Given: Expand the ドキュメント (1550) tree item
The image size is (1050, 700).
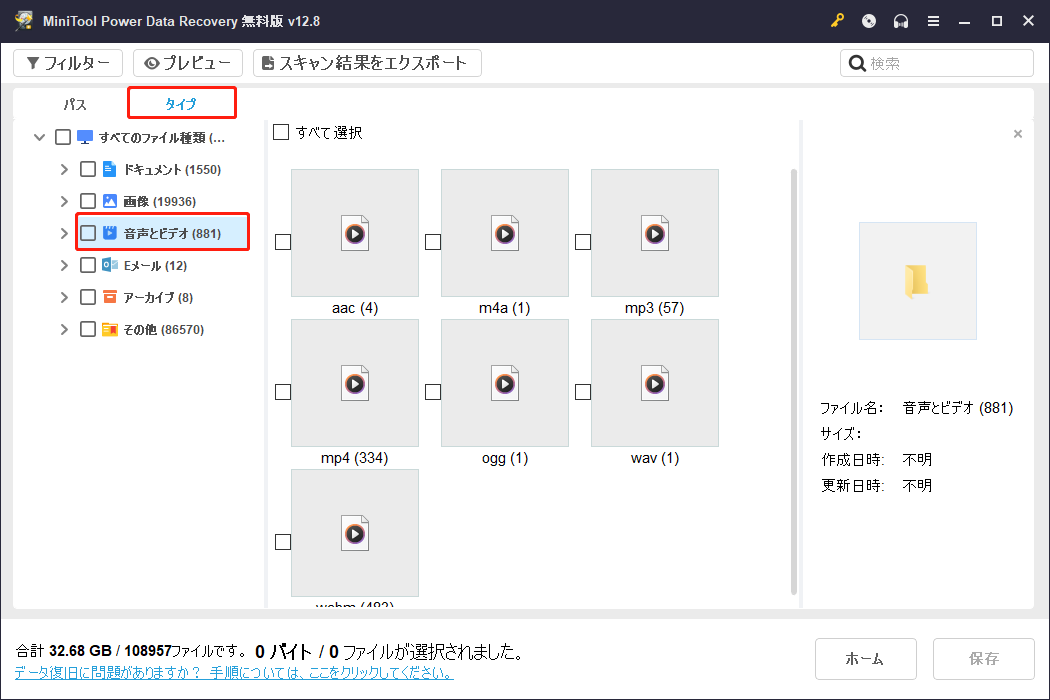Looking at the screenshot, I should [63, 168].
